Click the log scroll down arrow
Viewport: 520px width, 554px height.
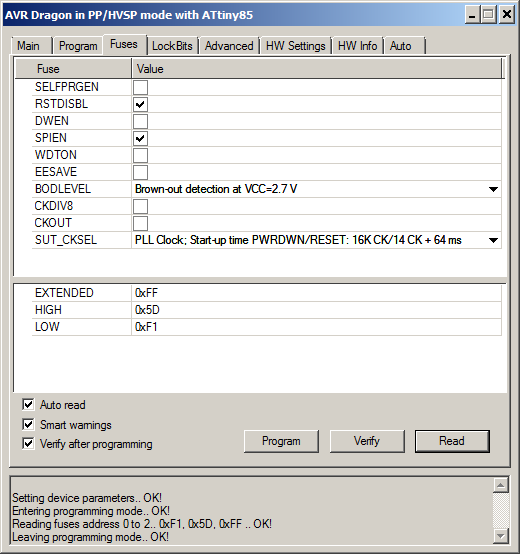point(501,536)
